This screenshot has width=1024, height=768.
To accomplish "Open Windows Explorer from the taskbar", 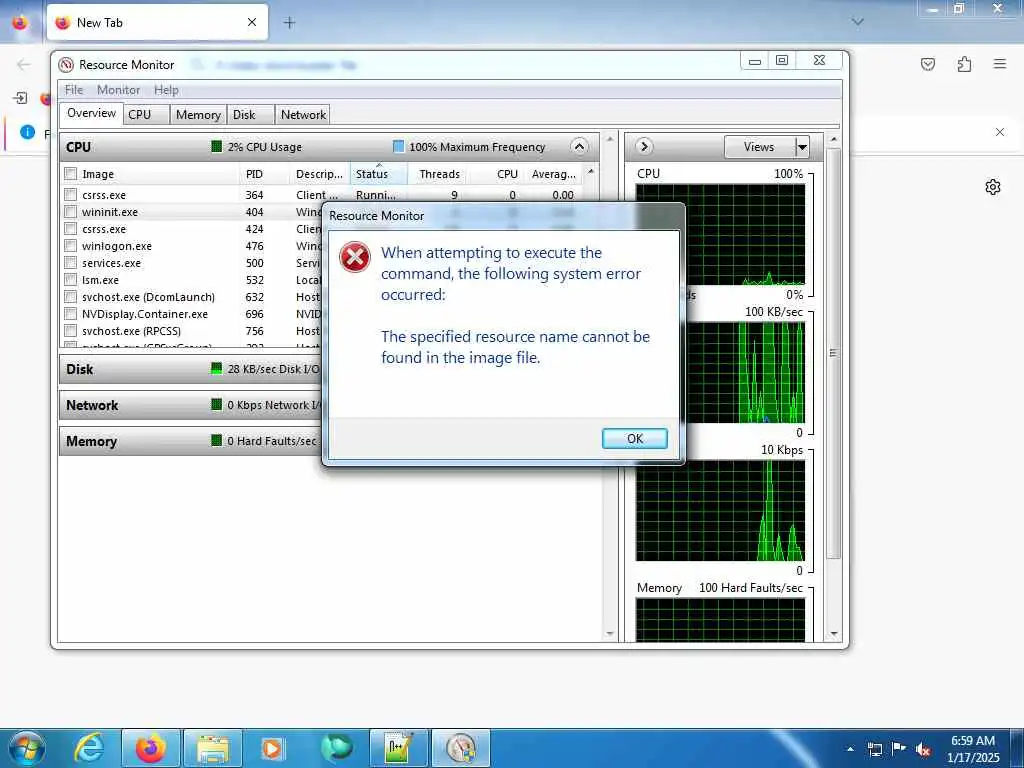I will point(213,748).
